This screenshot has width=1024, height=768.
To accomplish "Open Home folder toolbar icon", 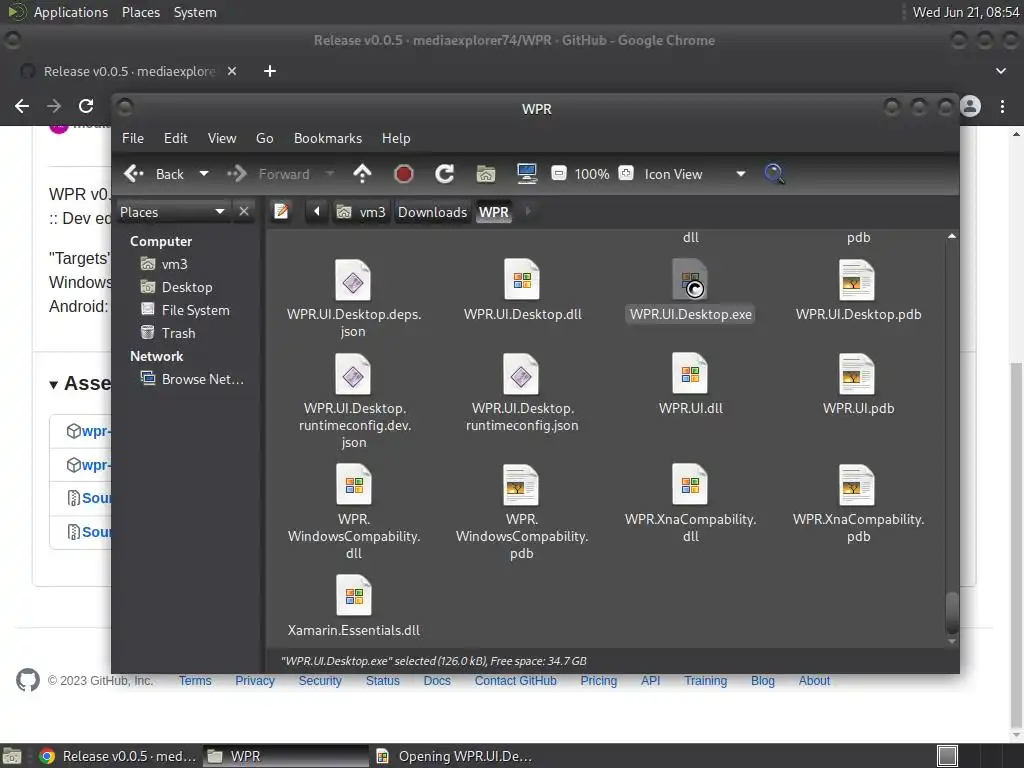I will (x=486, y=174).
